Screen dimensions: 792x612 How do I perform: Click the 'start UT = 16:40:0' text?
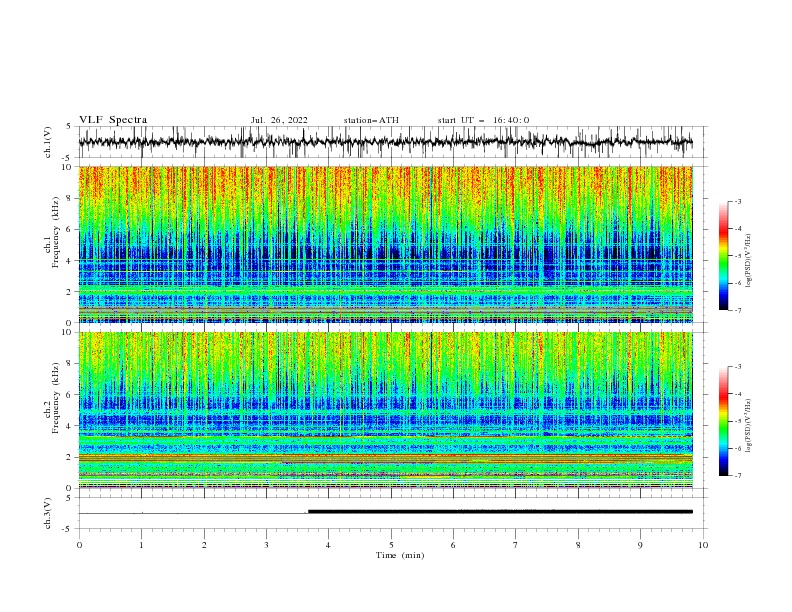[x=483, y=120]
